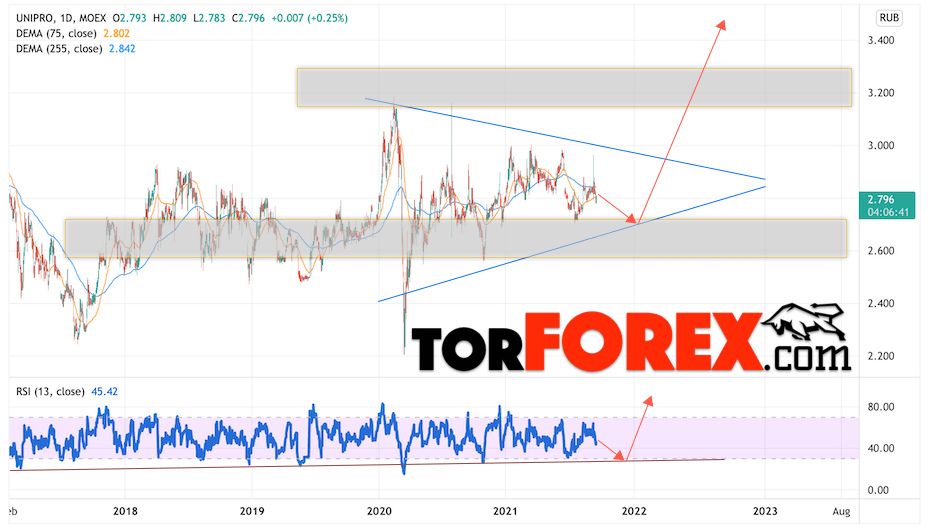Viewport: 929px width, 529px height.
Task: Click the 2023 time axis label
Action: point(765,511)
